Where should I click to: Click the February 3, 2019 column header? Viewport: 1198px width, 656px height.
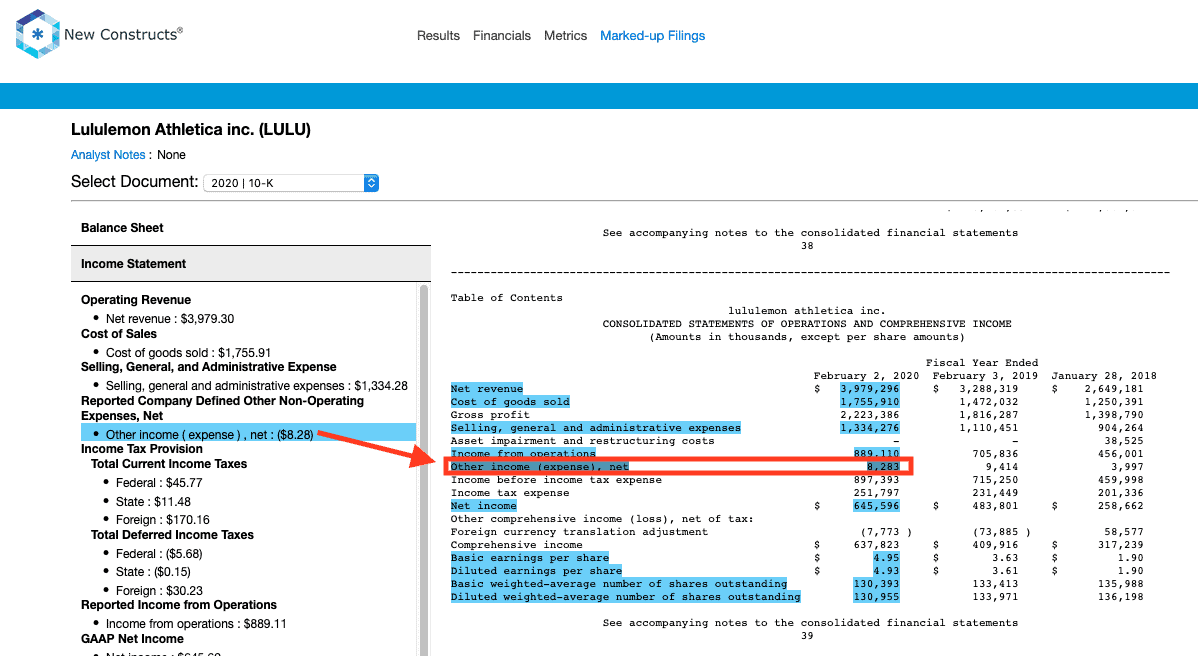[985, 376]
